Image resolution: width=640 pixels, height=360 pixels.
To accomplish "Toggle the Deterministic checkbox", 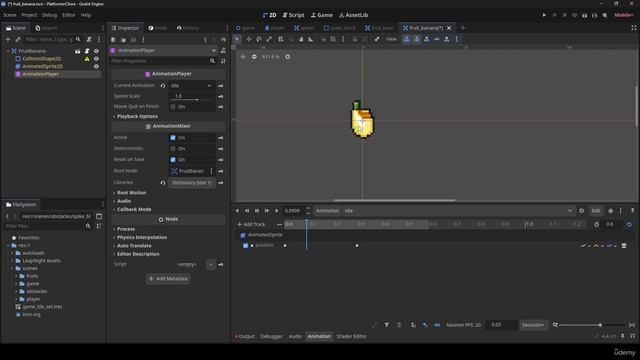I will click(173, 149).
